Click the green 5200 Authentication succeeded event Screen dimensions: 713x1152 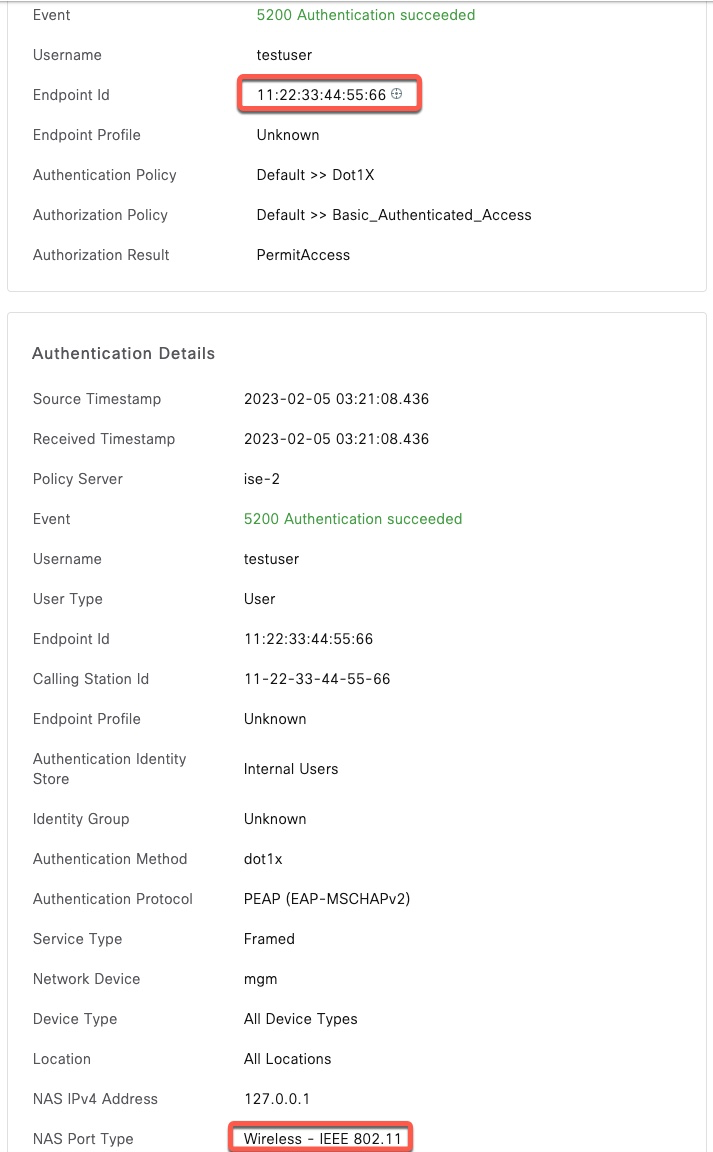coord(365,15)
